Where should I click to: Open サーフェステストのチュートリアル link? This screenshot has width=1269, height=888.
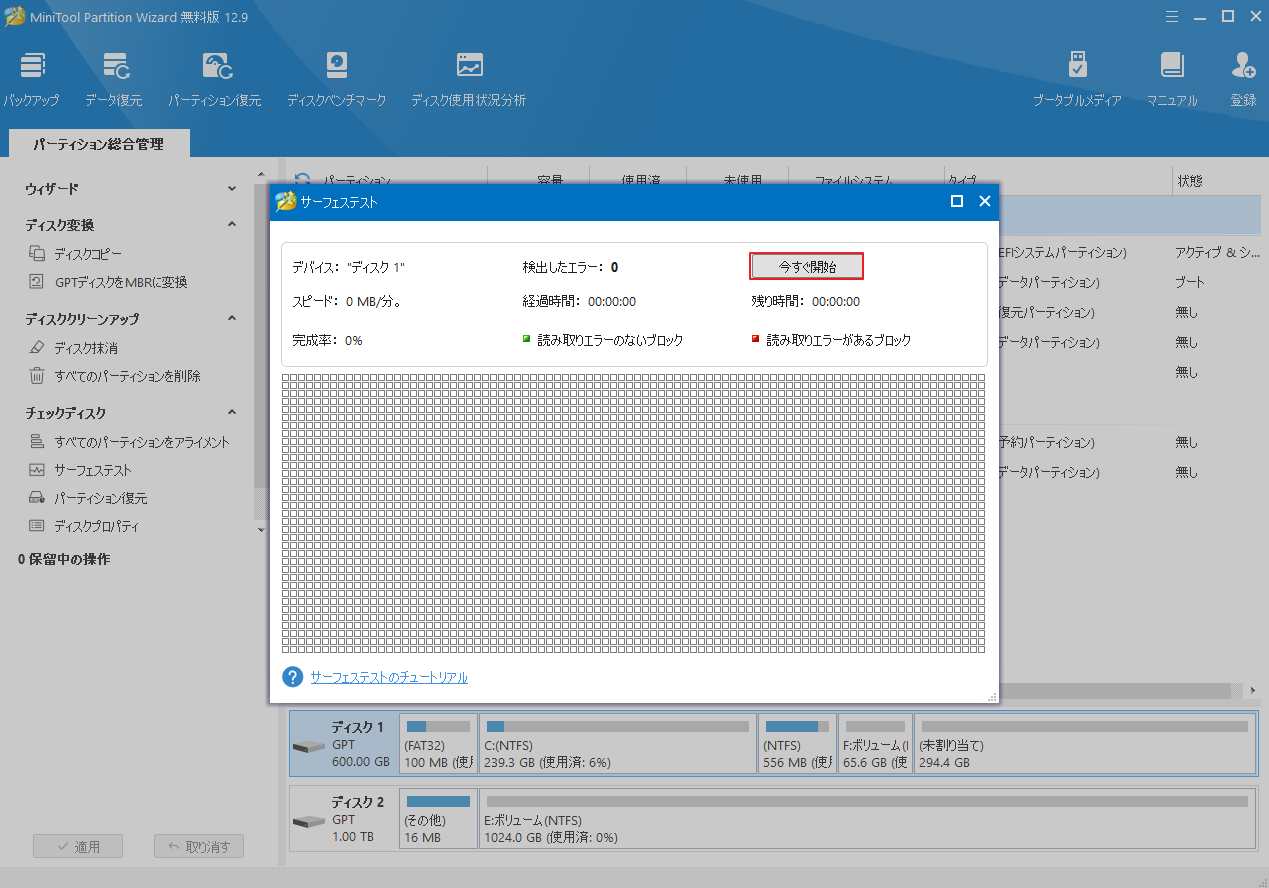click(389, 678)
